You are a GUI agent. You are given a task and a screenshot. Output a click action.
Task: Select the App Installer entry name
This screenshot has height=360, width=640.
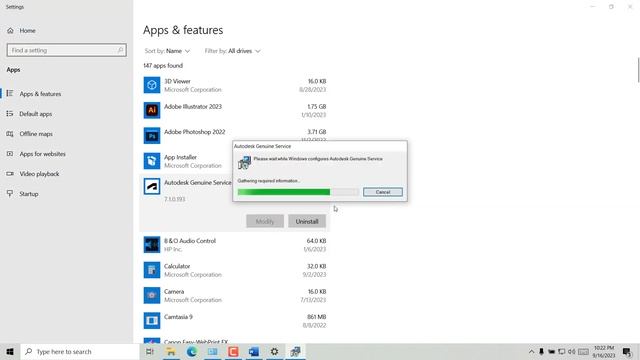[180, 157]
